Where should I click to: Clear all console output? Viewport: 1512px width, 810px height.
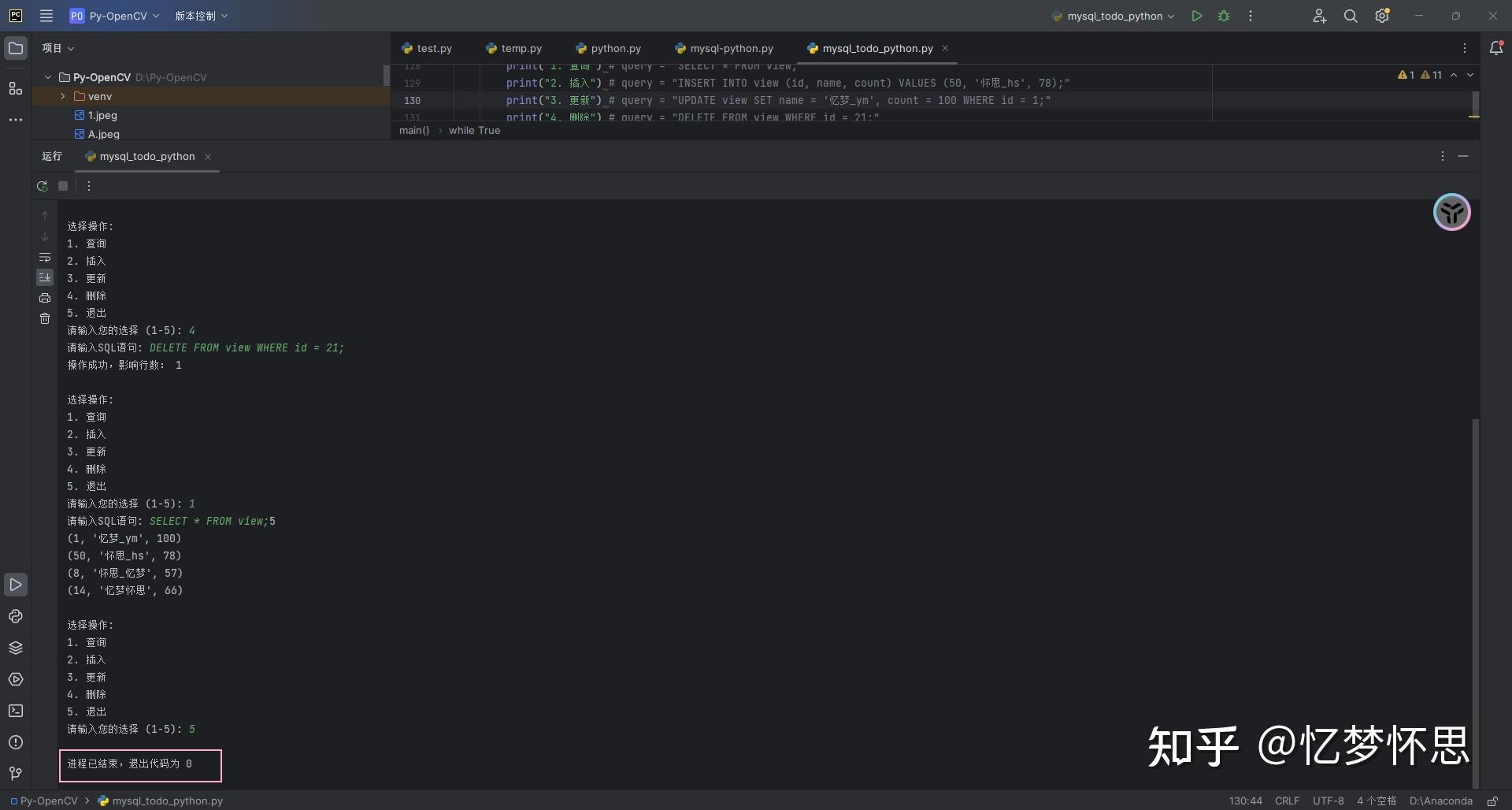pos(45,318)
